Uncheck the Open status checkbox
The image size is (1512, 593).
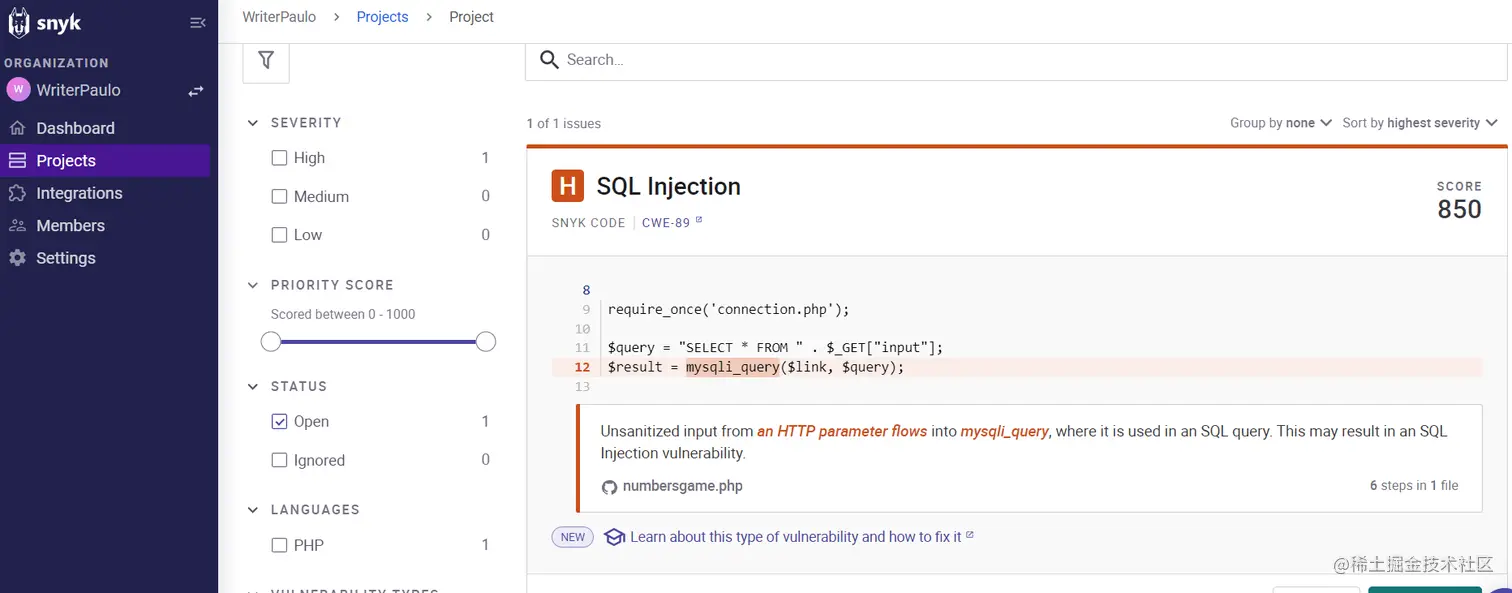point(280,422)
